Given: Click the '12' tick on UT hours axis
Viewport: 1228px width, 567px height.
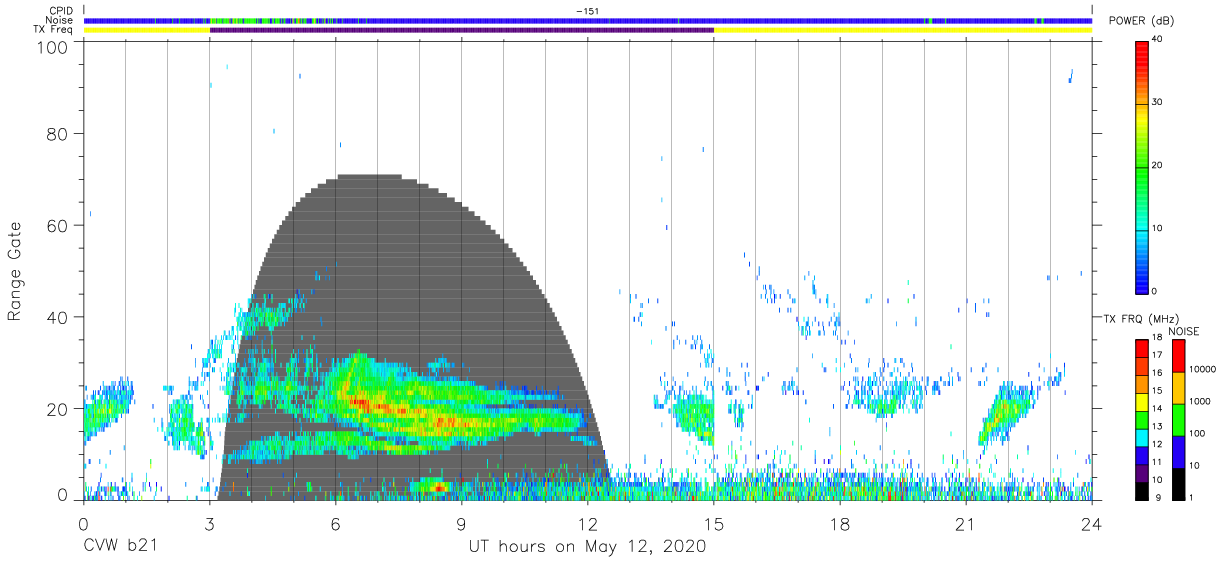Looking at the screenshot, I should click(587, 524).
